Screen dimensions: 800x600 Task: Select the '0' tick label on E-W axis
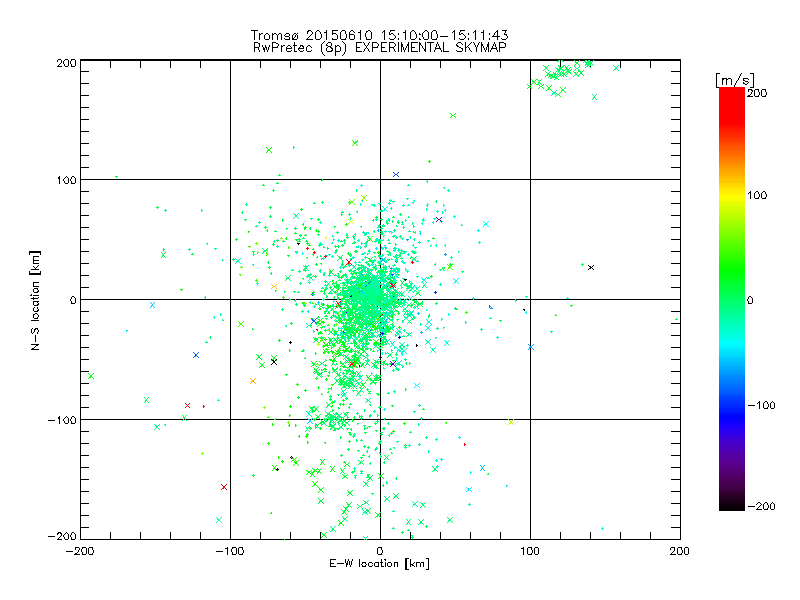click(380, 551)
